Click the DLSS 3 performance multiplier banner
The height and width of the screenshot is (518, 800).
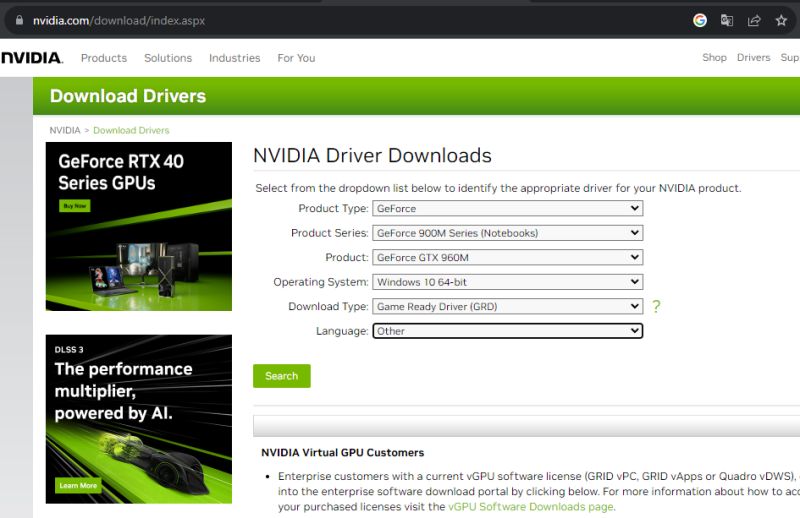pos(139,419)
